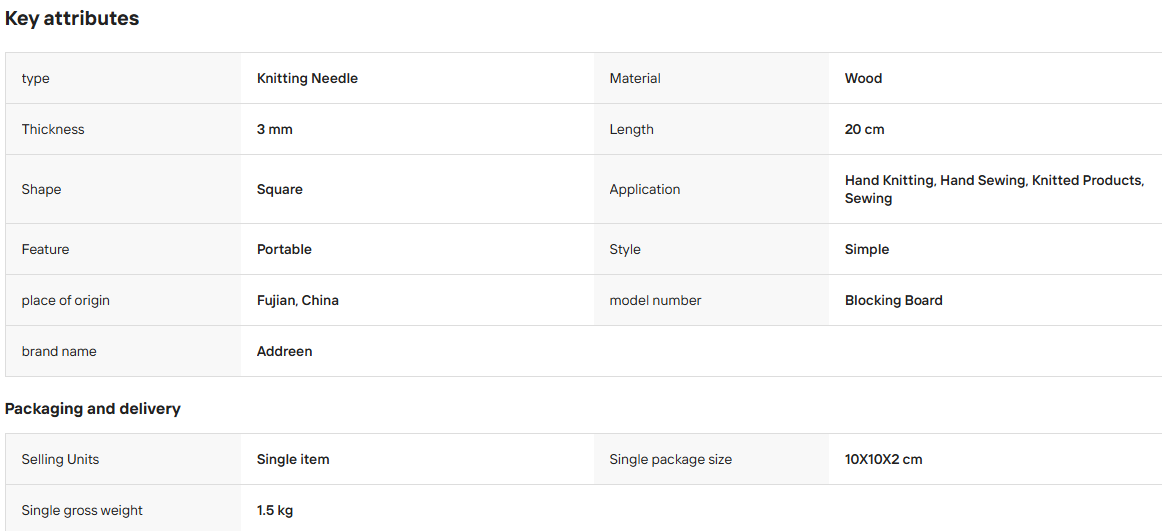
Task: Select the Hand Knitting, Hand Sewing application text
Action: (x=935, y=180)
